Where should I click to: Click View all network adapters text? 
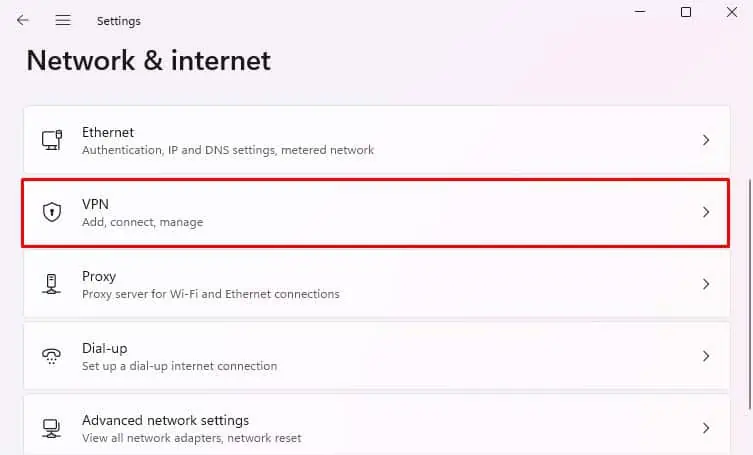(x=190, y=438)
